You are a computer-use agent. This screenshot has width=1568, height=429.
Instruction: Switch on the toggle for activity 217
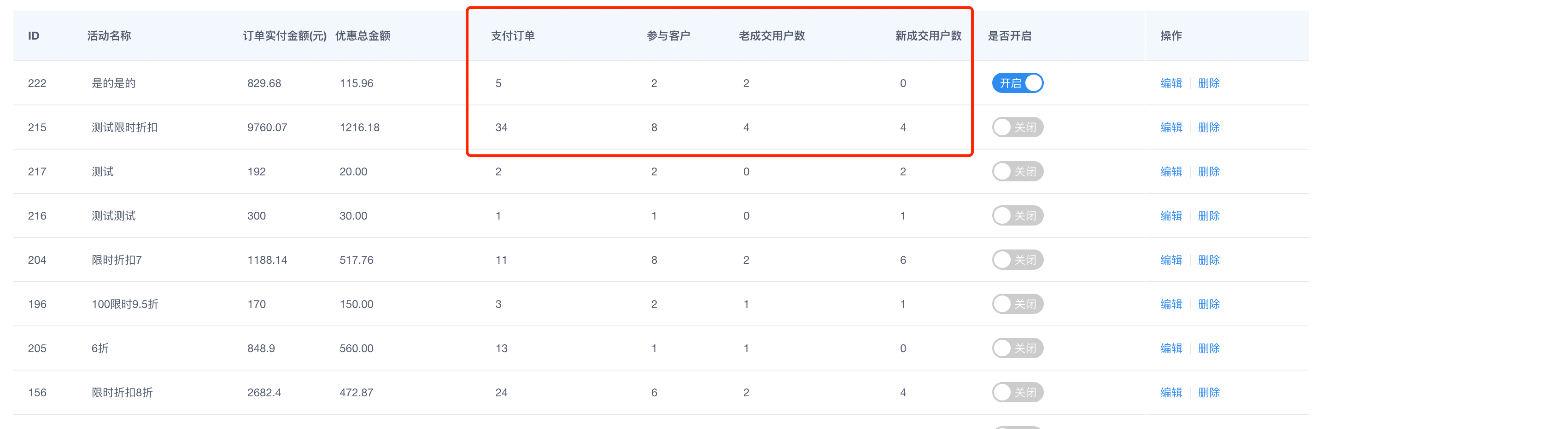(x=1017, y=172)
